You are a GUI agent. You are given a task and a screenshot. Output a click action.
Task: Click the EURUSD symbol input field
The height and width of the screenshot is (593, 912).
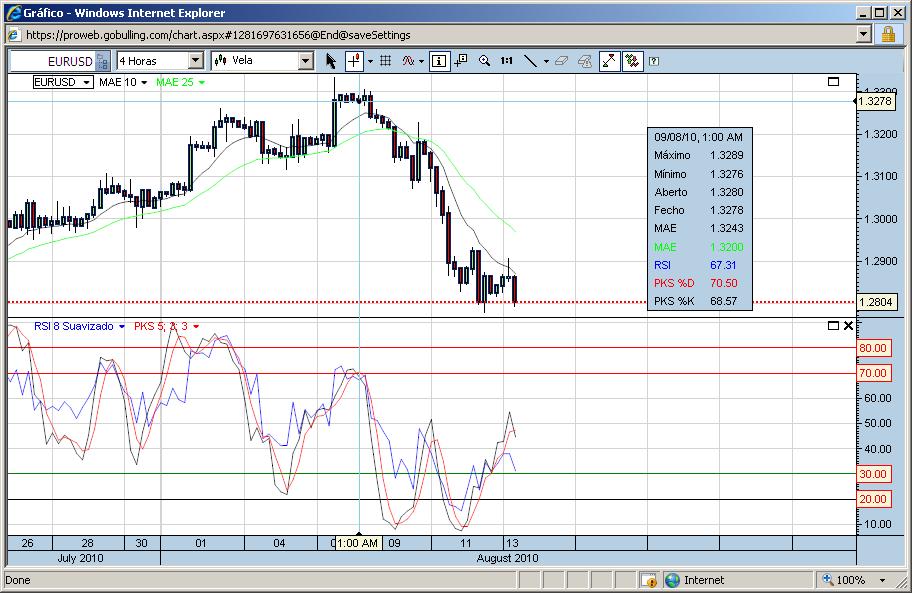pos(53,61)
